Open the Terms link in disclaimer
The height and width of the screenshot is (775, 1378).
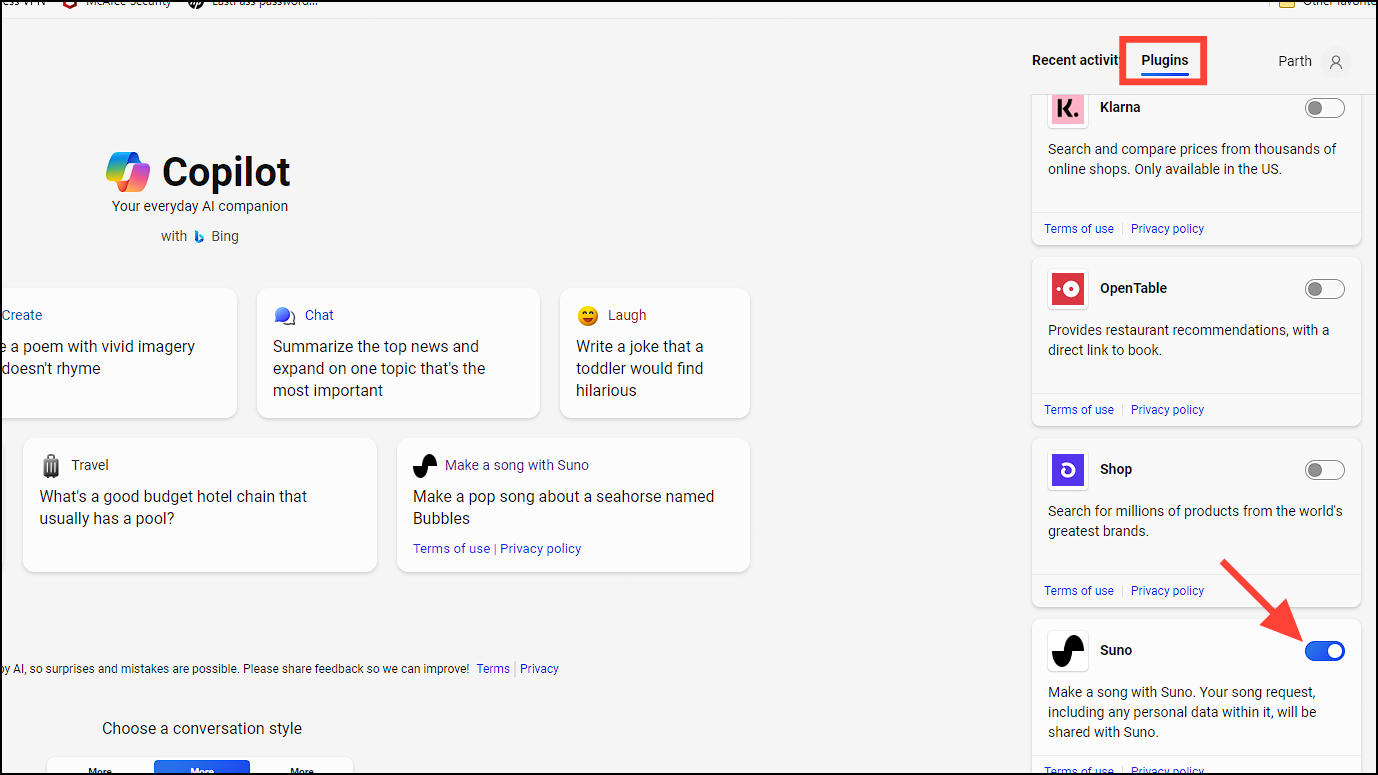point(493,669)
